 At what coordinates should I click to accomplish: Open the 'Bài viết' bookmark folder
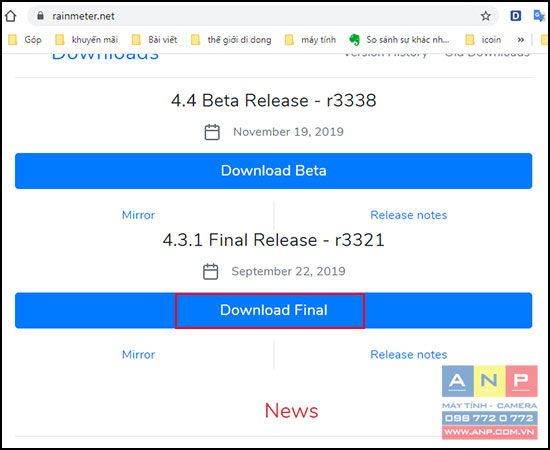pyautogui.click(x=154, y=40)
